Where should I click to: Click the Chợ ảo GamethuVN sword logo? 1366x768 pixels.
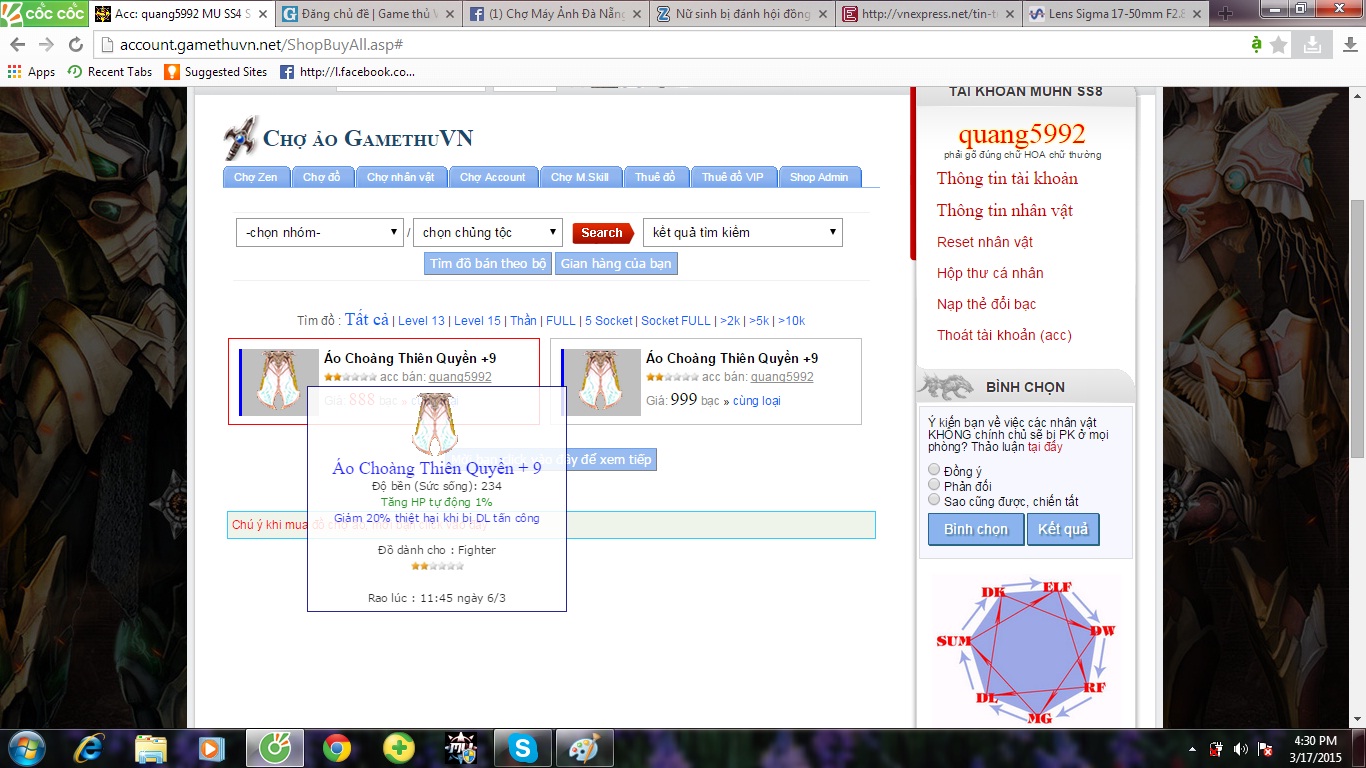point(241,139)
